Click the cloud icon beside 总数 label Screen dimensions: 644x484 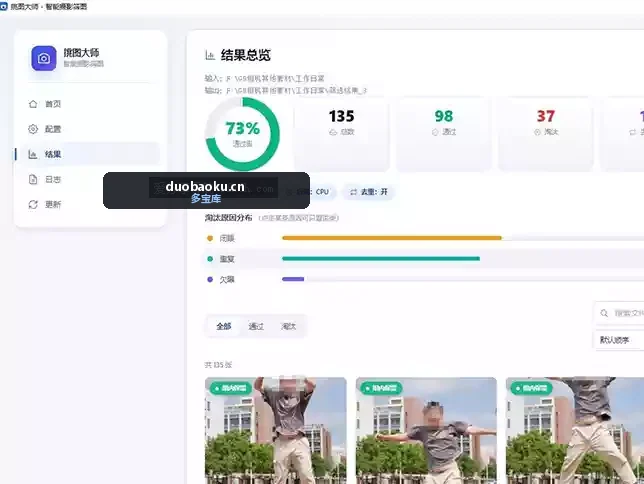tap(333, 132)
